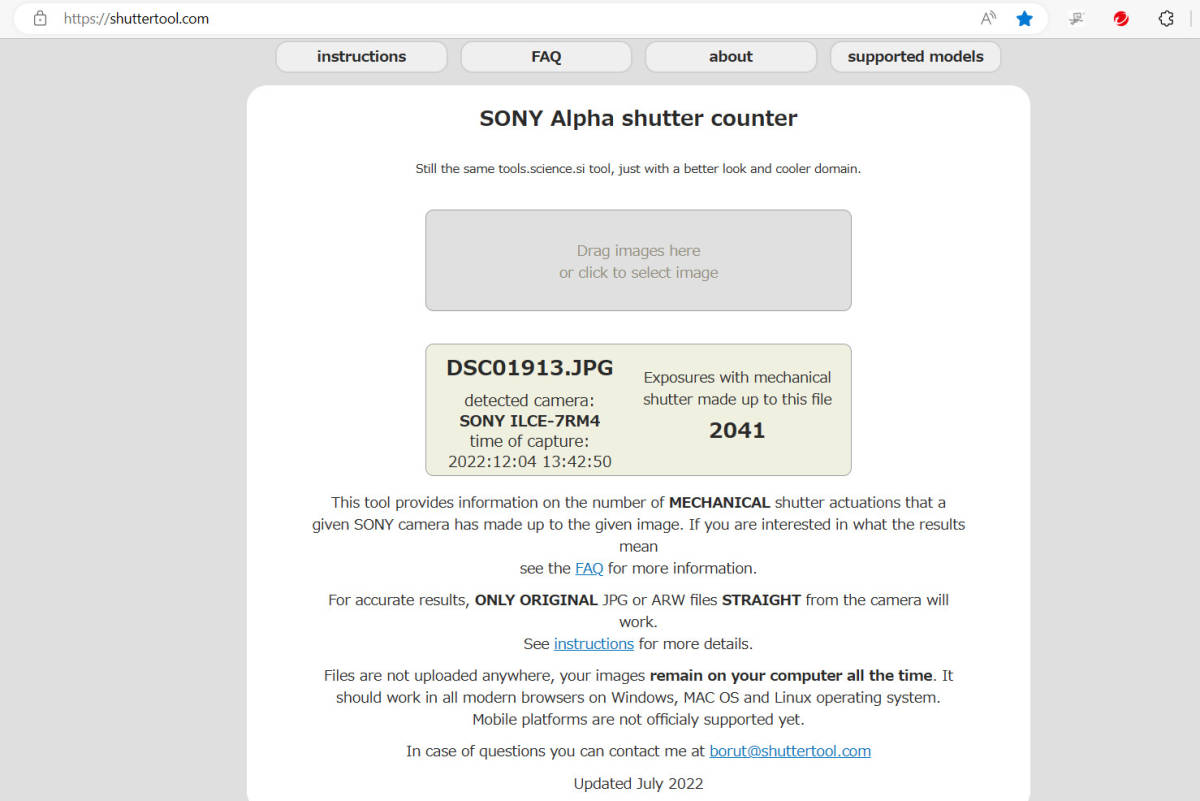Click the borut@shuttertool.com email link
The height and width of the screenshot is (801, 1200).
(x=790, y=751)
